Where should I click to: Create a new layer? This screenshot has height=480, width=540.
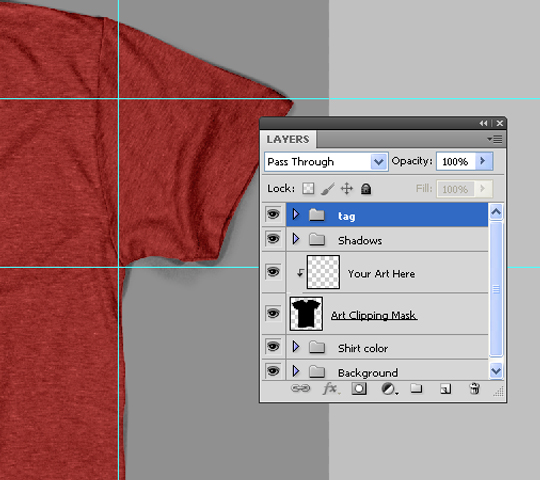coord(445,389)
